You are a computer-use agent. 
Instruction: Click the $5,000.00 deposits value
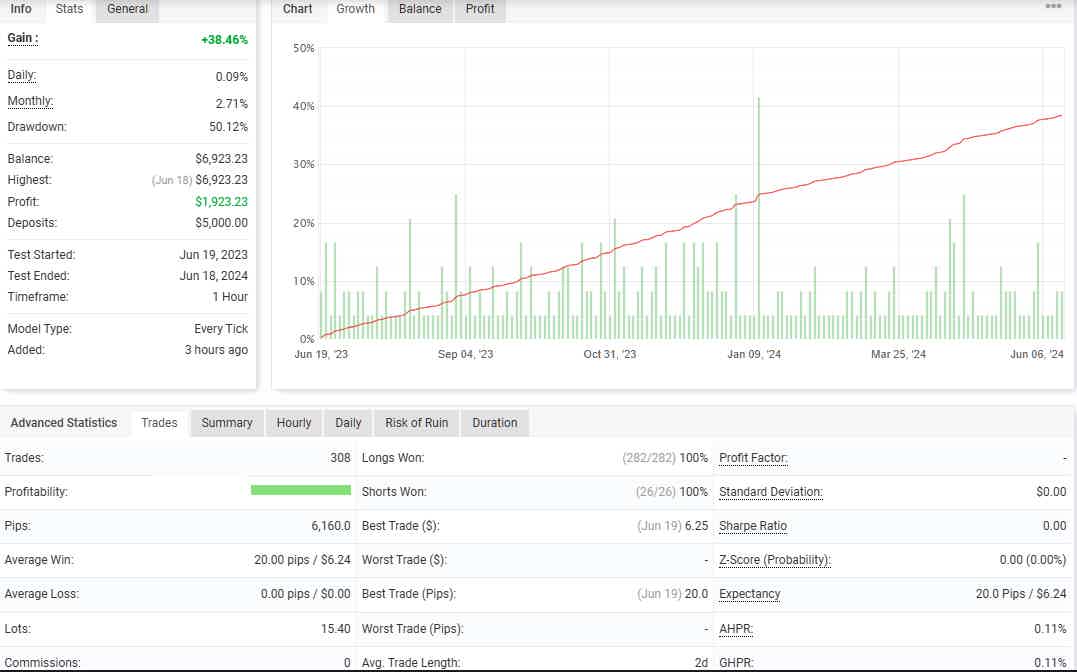pyautogui.click(x=221, y=223)
